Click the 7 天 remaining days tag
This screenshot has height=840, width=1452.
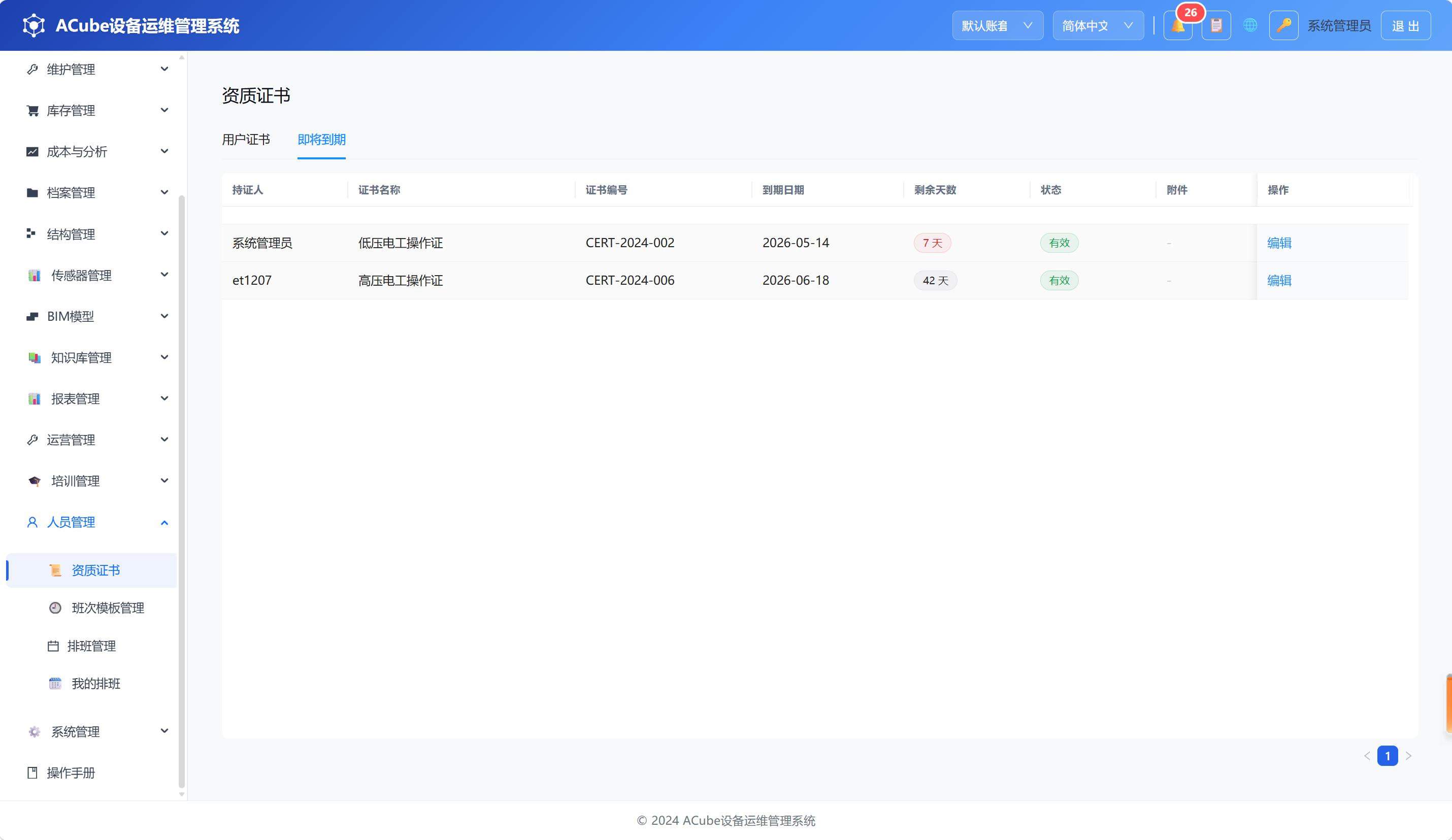[x=932, y=243]
